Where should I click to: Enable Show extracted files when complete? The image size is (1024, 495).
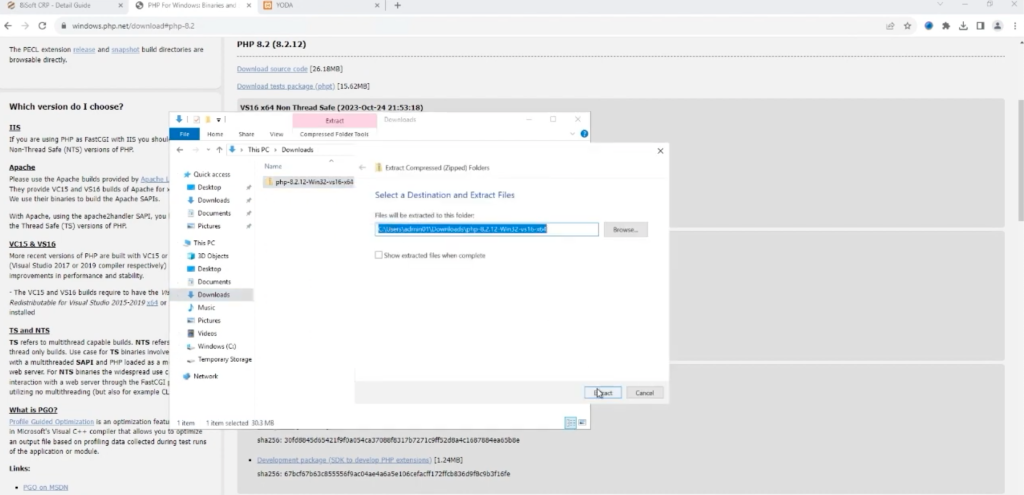tap(378, 255)
